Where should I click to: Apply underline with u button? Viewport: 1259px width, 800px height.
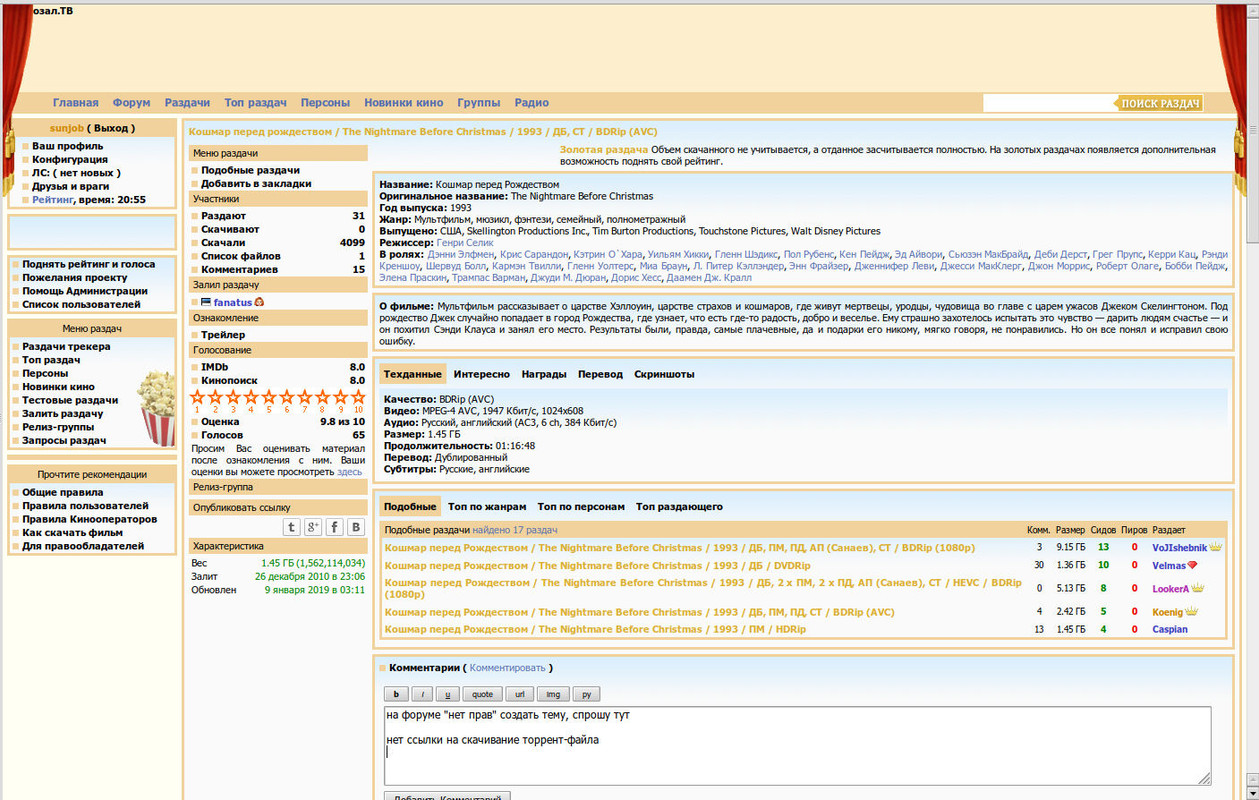coord(447,694)
